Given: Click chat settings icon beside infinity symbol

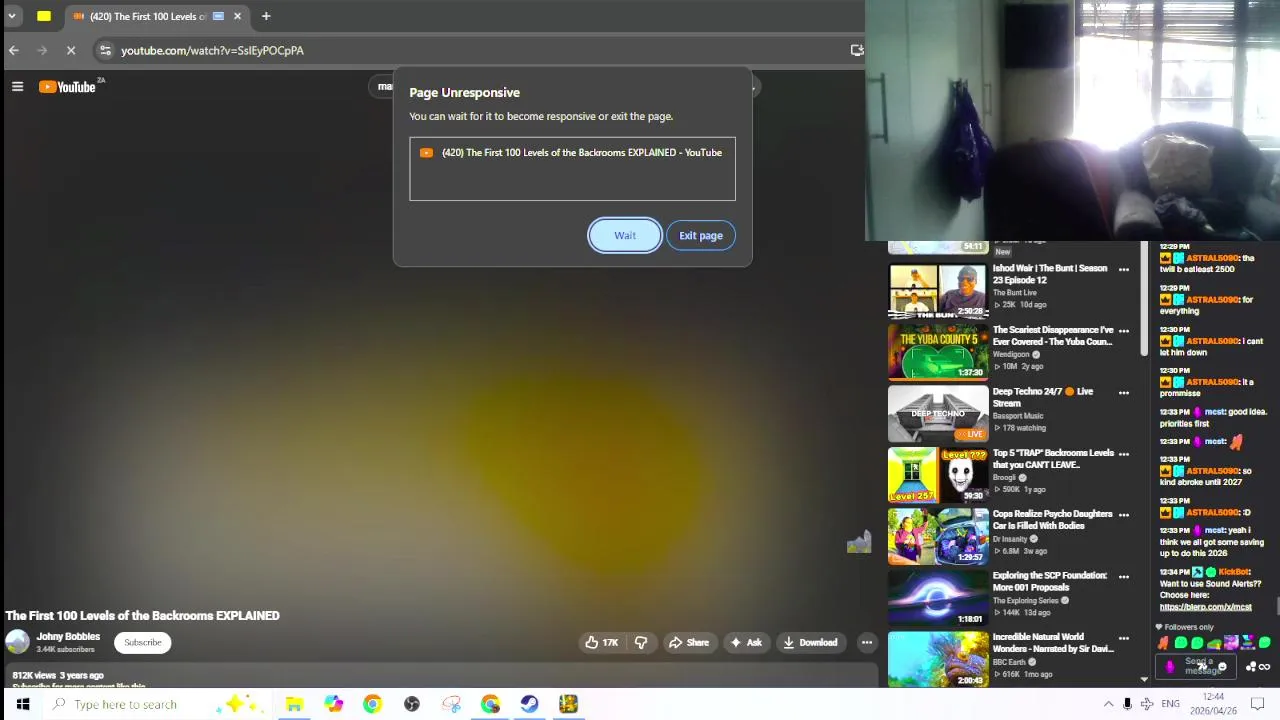Looking at the screenshot, I should [1250, 667].
